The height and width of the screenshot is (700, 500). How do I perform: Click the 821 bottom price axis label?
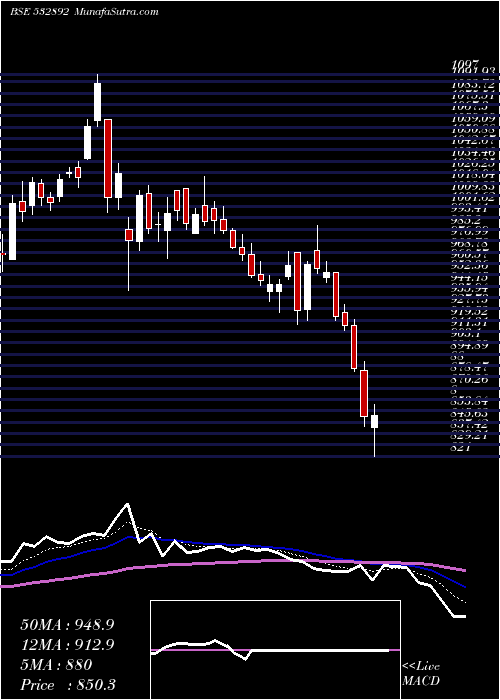click(460, 449)
